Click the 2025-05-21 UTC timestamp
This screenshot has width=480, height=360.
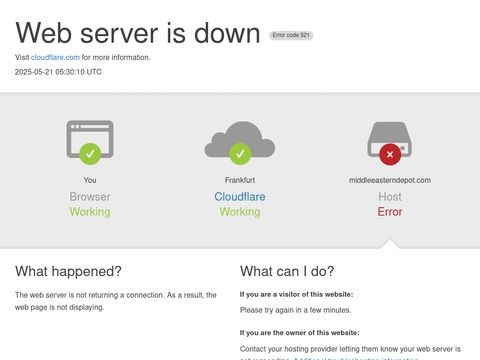tap(58, 72)
